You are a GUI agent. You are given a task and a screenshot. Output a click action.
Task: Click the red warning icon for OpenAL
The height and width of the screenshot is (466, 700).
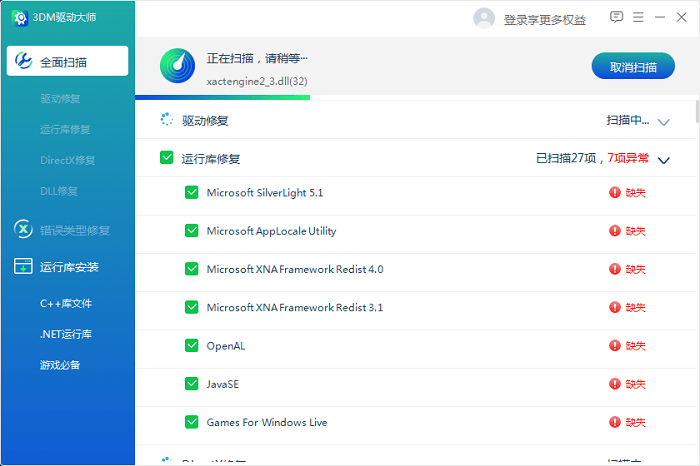coord(615,345)
